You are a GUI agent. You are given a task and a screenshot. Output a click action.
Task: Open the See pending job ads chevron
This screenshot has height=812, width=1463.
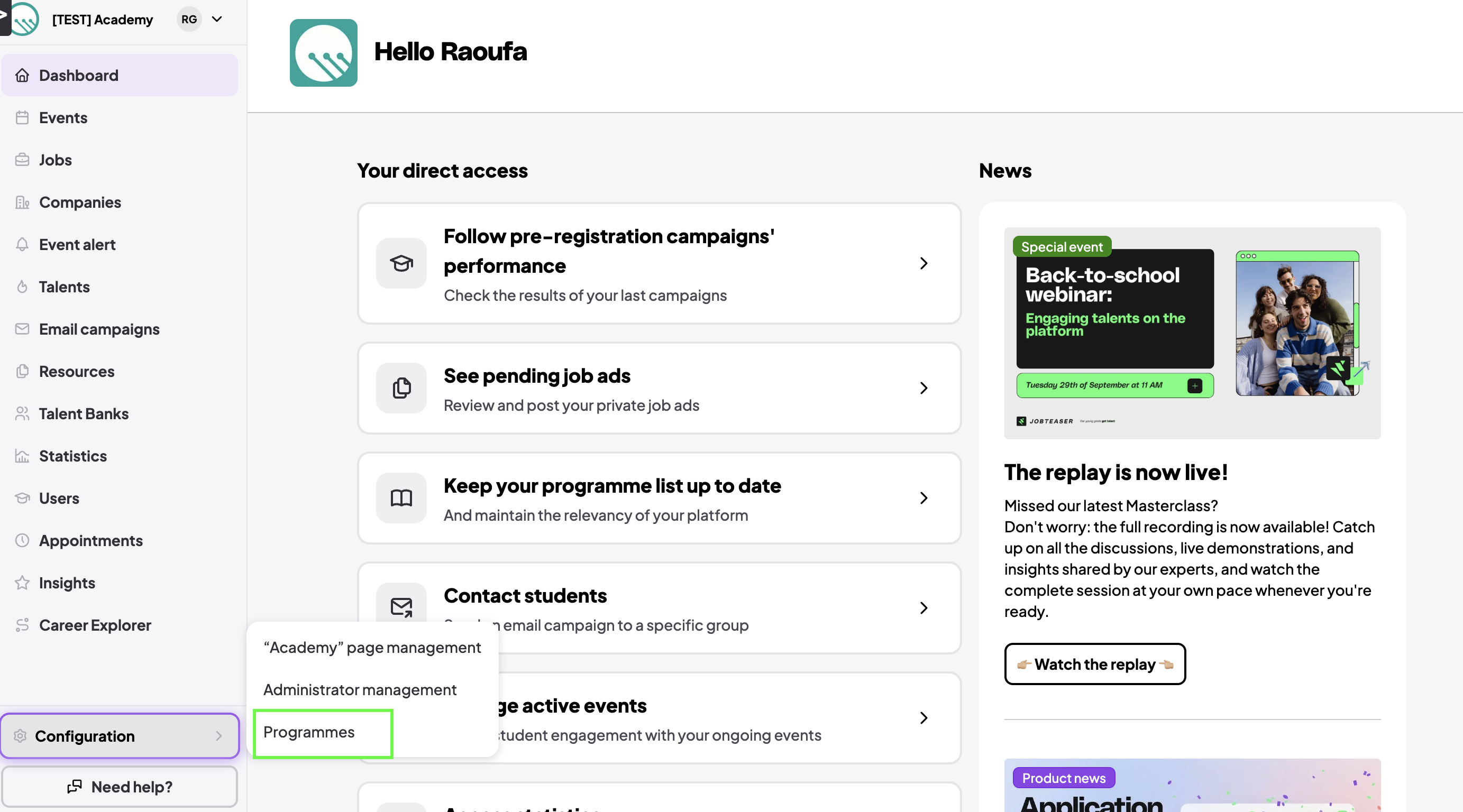924,389
